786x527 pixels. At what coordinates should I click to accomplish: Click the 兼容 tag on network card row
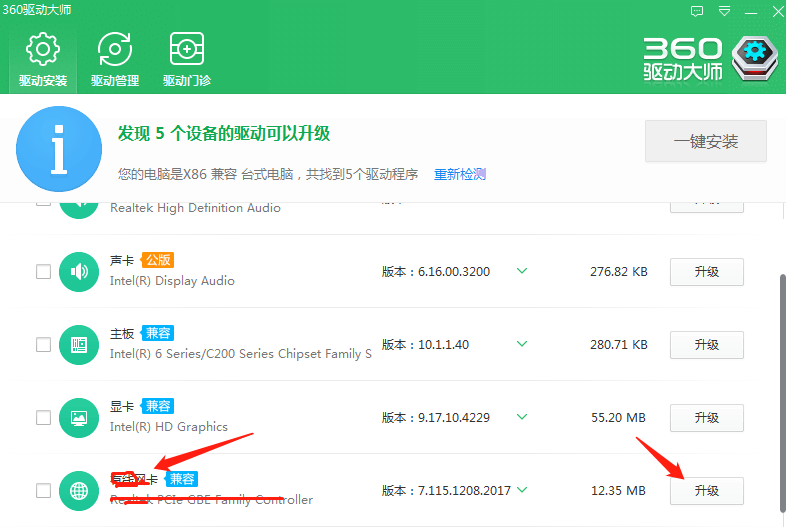pos(181,479)
